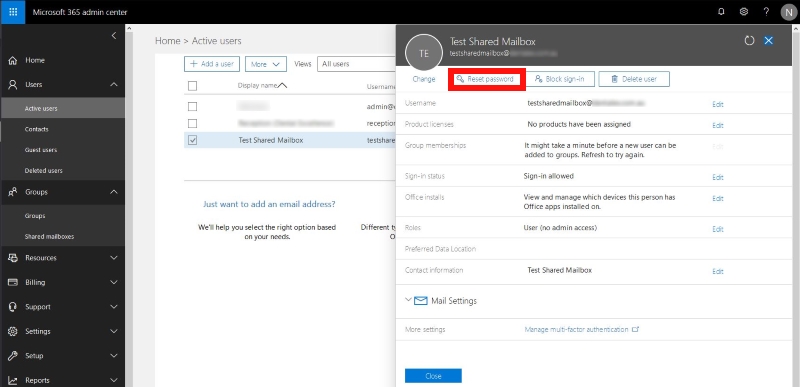Click the Add a user button
800x387 pixels.
click(212, 64)
